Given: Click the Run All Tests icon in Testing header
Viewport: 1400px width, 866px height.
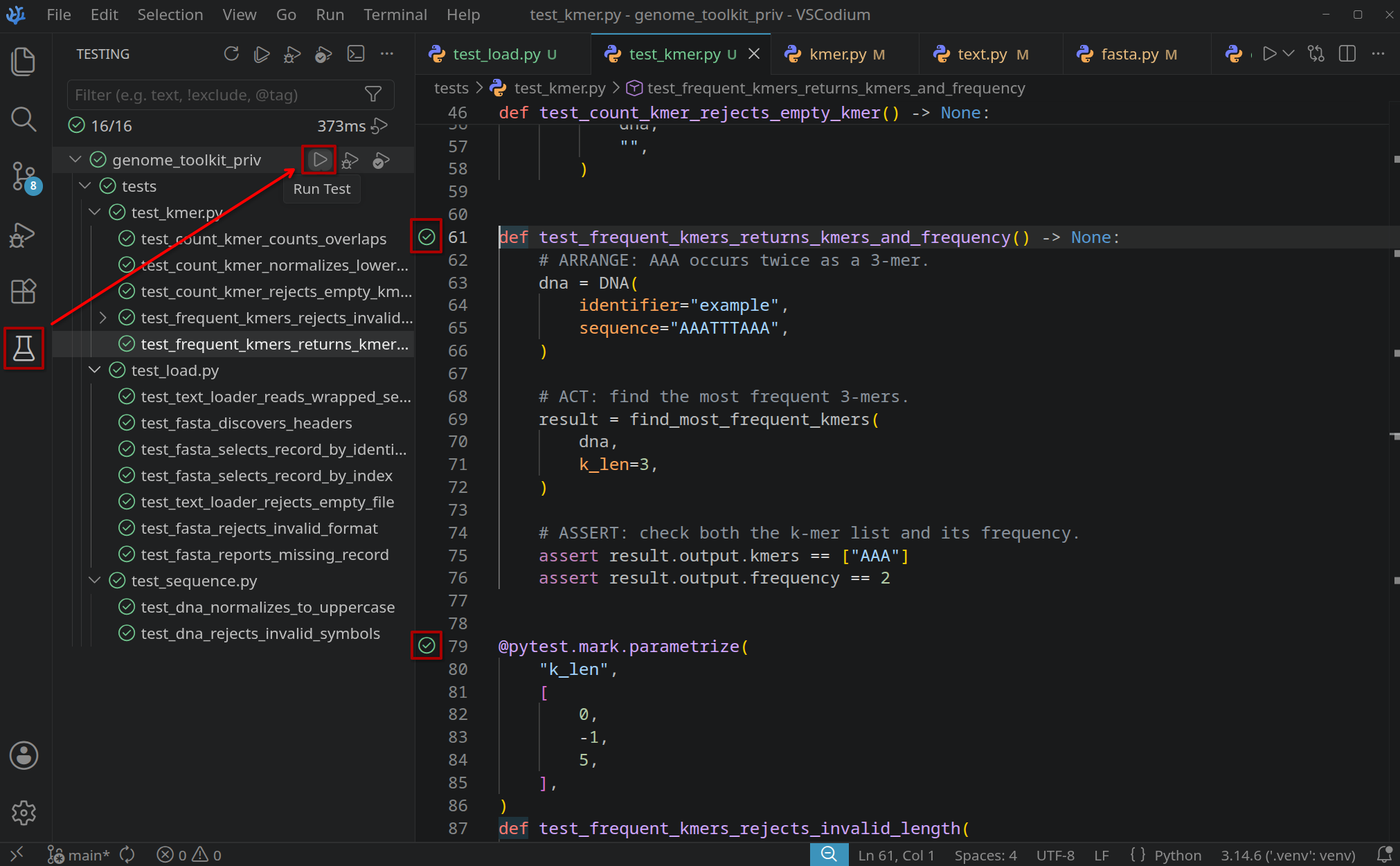Looking at the screenshot, I should coord(261,54).
